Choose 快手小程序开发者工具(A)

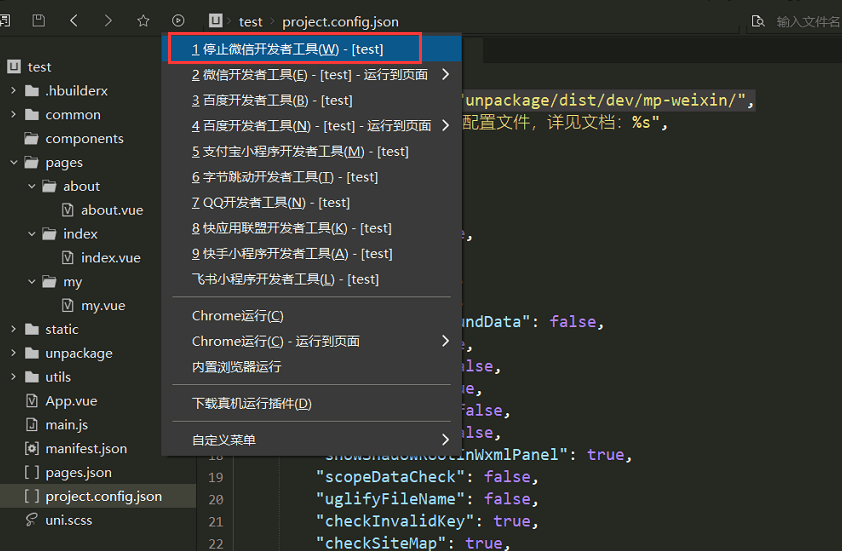[x=311, y=253]
